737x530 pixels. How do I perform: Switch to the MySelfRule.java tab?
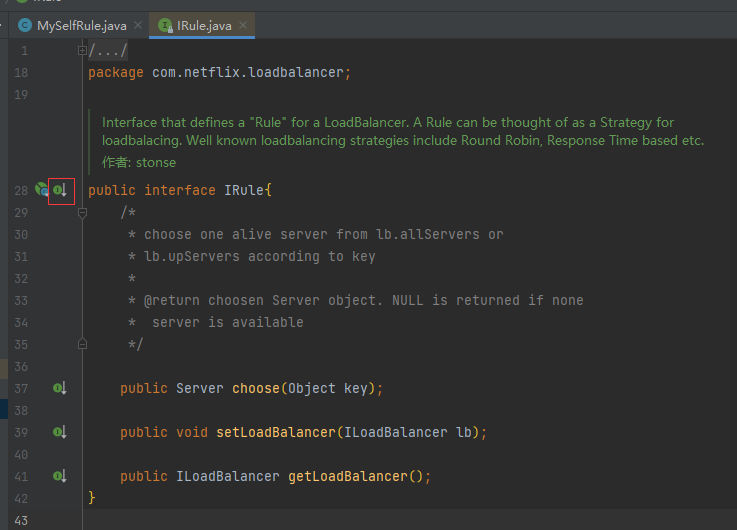coord(82,25)
